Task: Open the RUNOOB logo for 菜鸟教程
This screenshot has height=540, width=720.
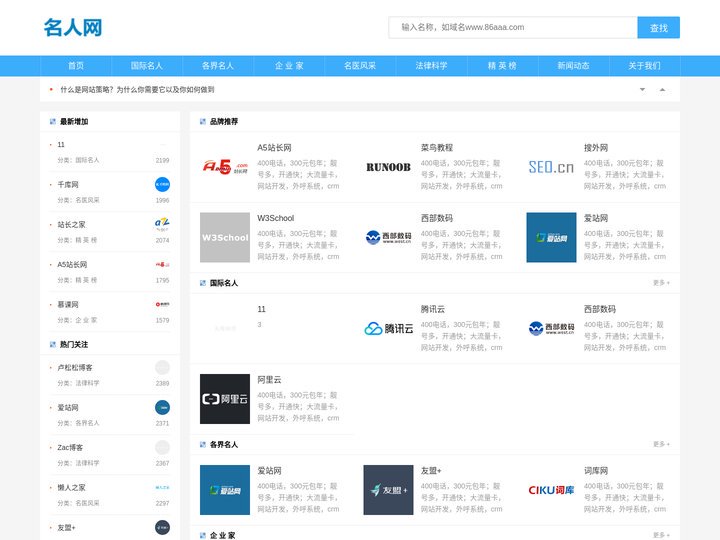Action: (388, 167)
